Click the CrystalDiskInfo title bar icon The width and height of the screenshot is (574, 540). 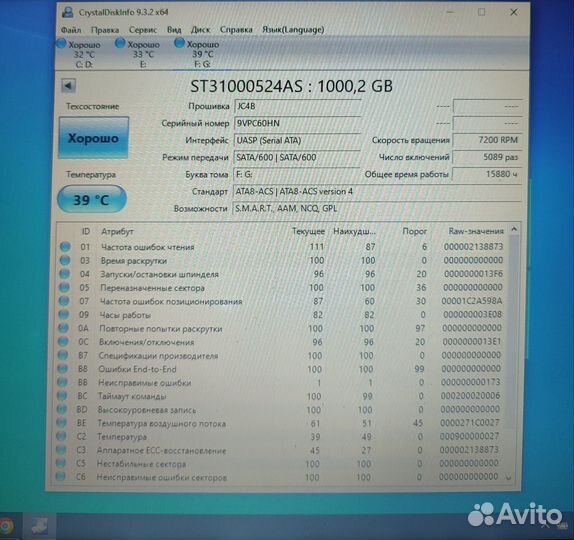[x=68, y=12]
